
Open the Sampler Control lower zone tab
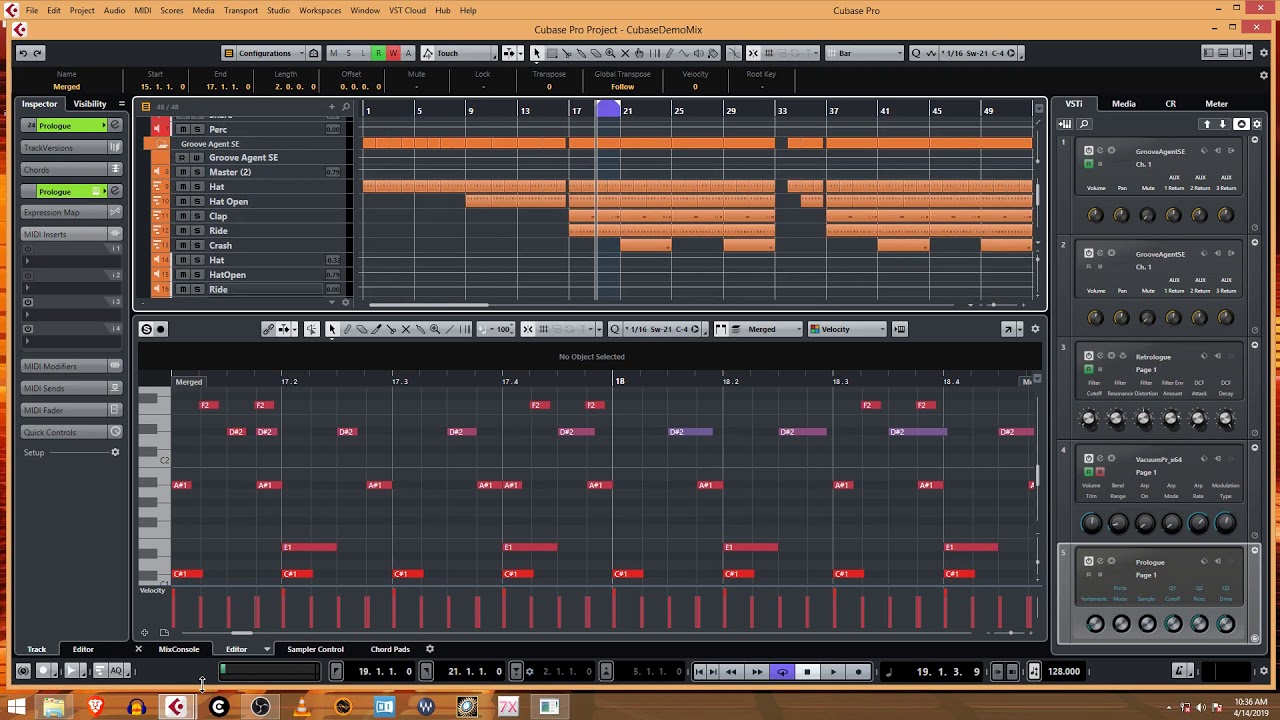click(x=315, y=649)
